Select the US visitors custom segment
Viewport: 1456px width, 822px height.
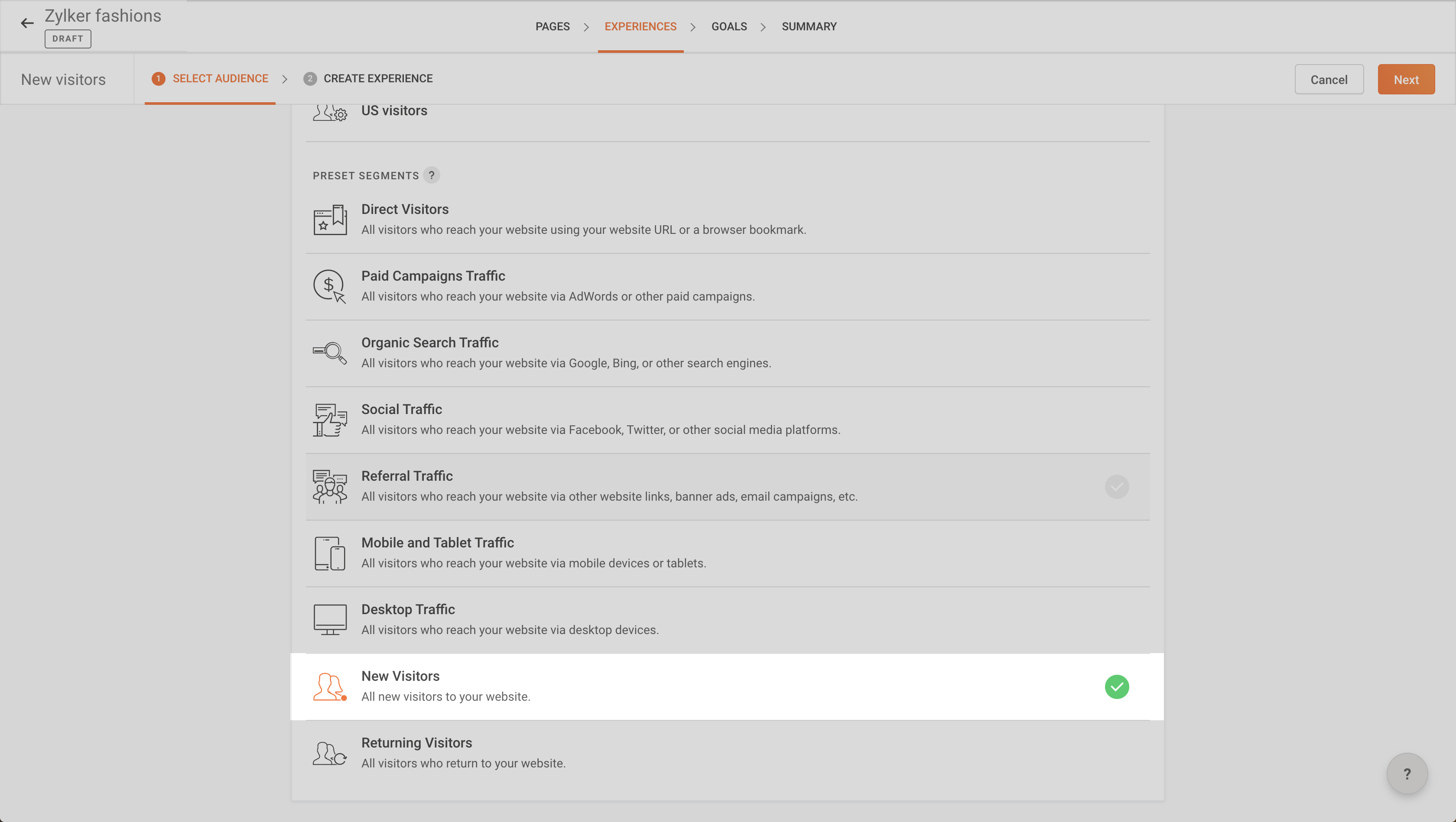[728, 123]
